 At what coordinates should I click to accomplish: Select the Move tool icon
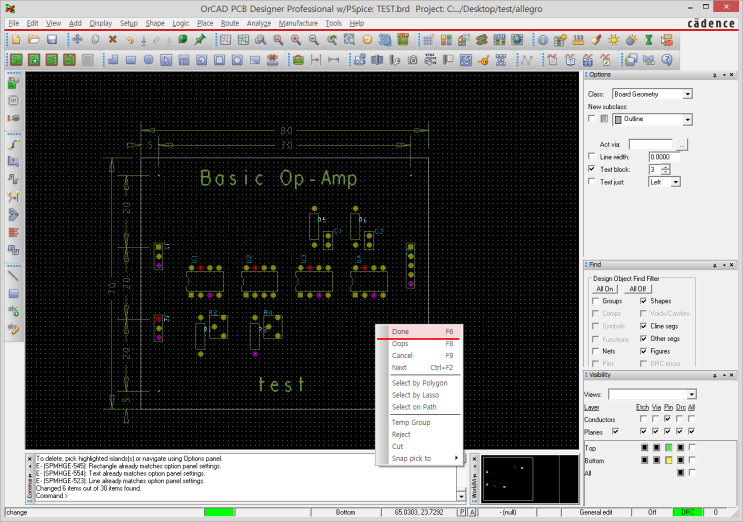coord(78,40)
